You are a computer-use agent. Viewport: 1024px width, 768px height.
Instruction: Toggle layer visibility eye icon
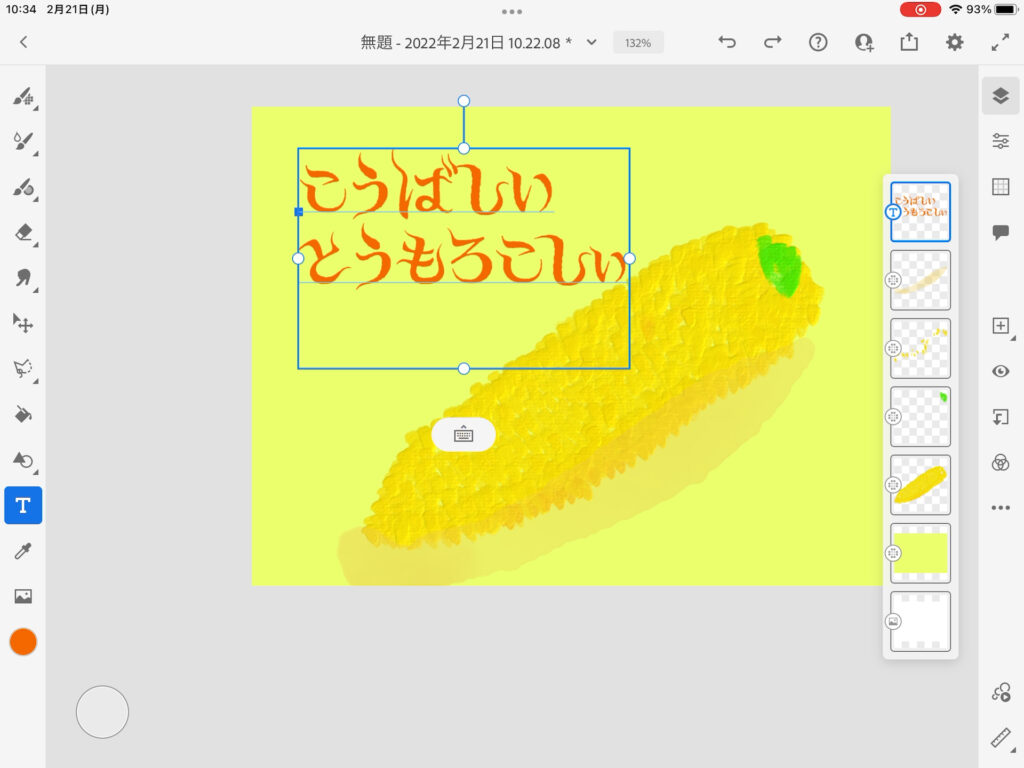pos(1000,371)
